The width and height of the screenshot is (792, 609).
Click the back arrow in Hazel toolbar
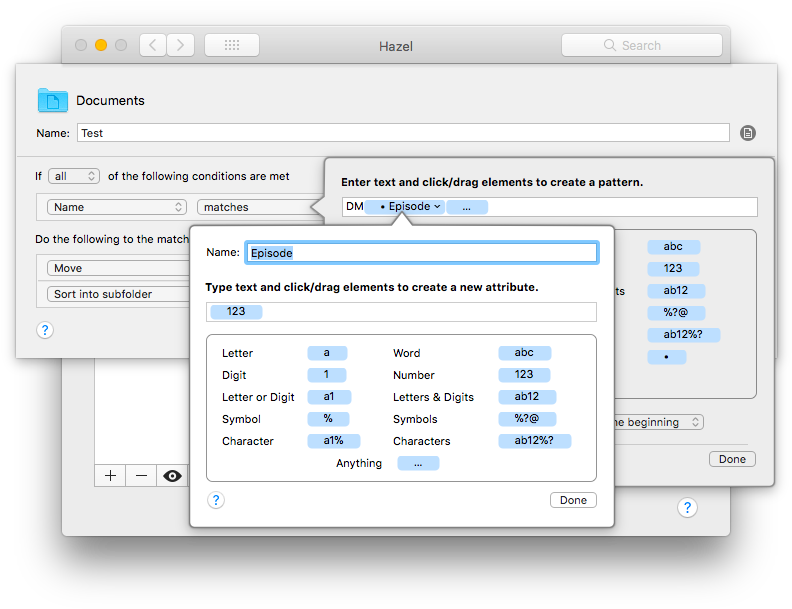click(153, 45)
